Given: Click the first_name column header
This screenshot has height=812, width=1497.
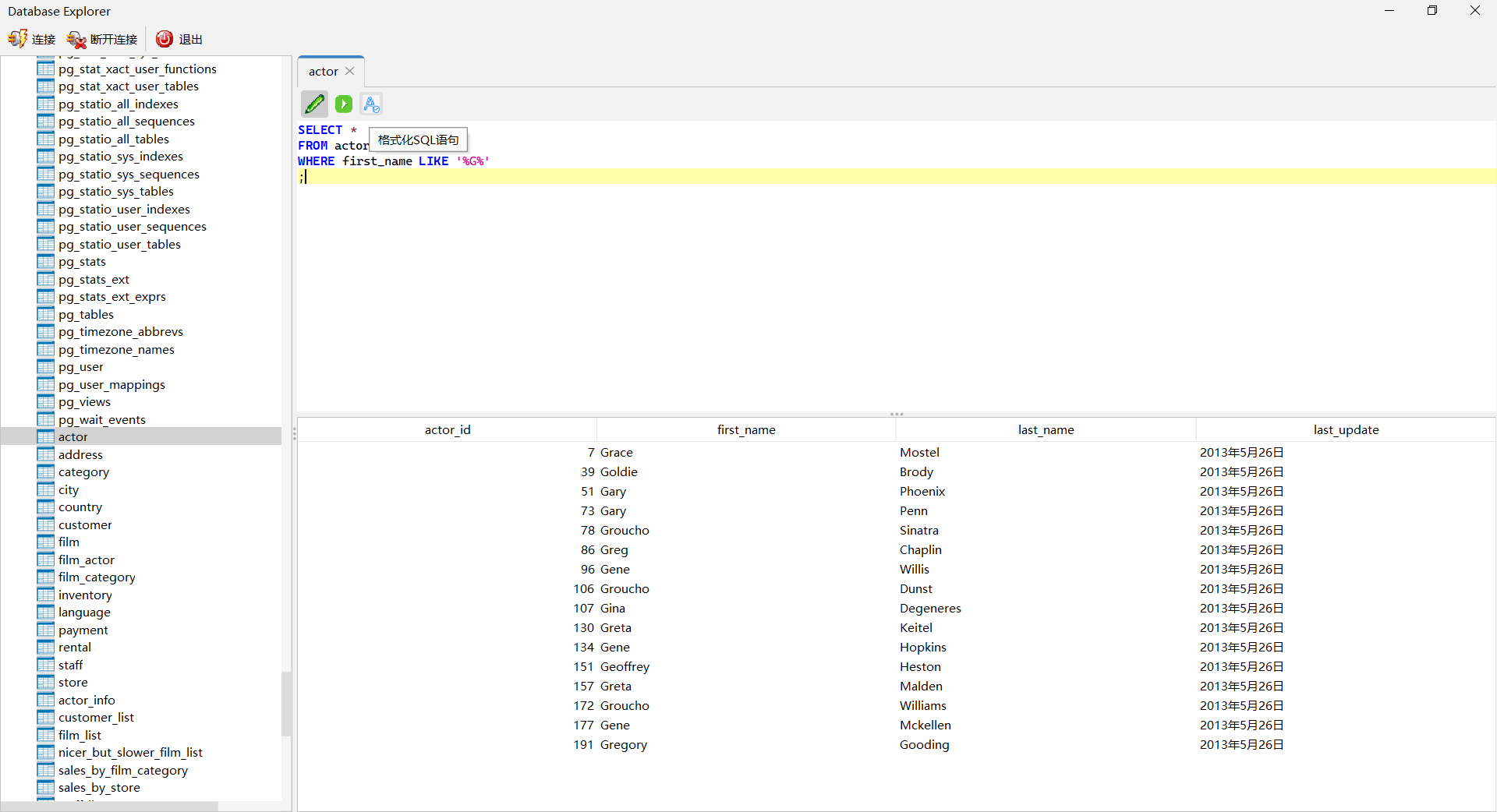Looking at the screenshot, I should pos(745,429).
